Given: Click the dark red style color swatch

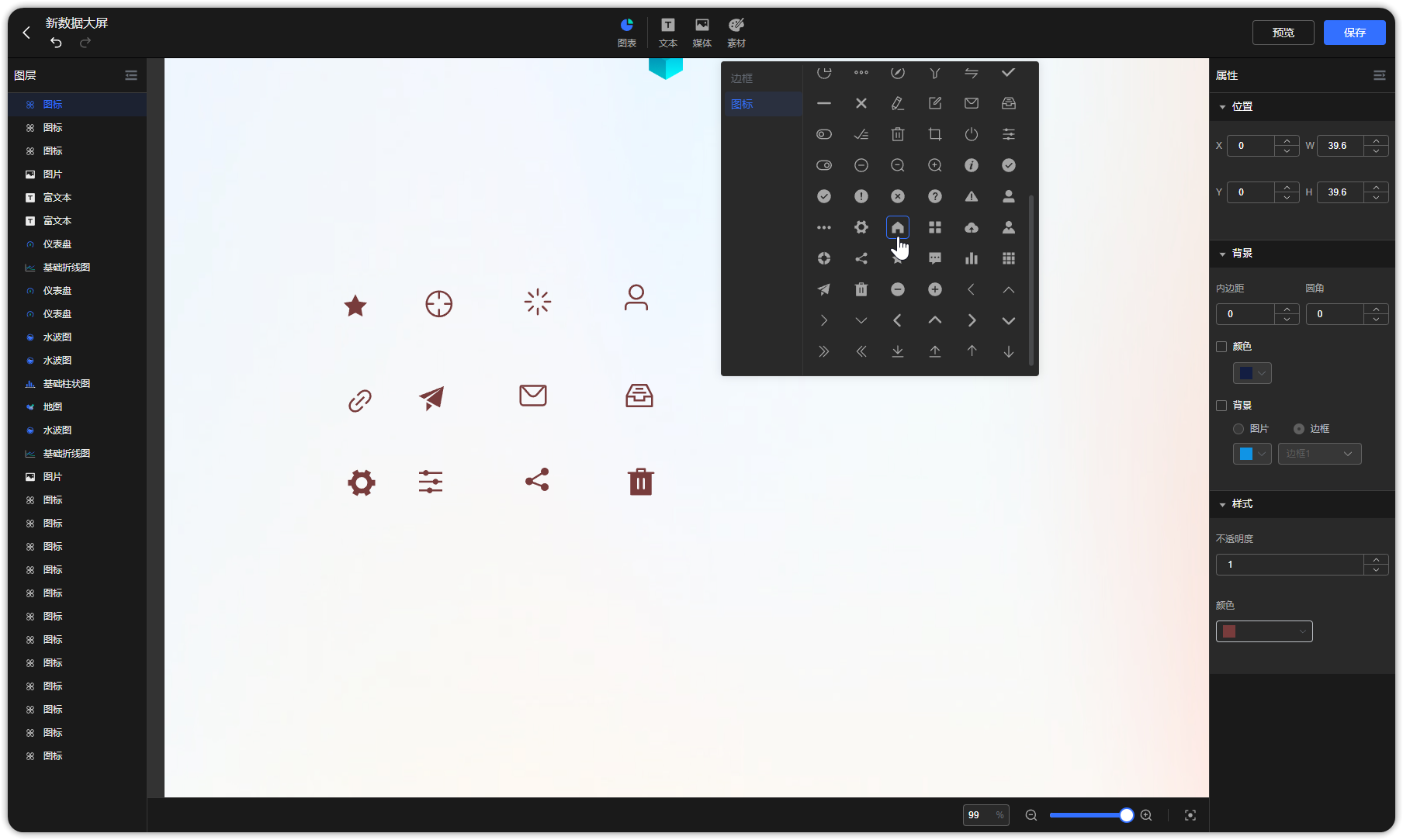Looking at the screenshot, I should 1229,631.
